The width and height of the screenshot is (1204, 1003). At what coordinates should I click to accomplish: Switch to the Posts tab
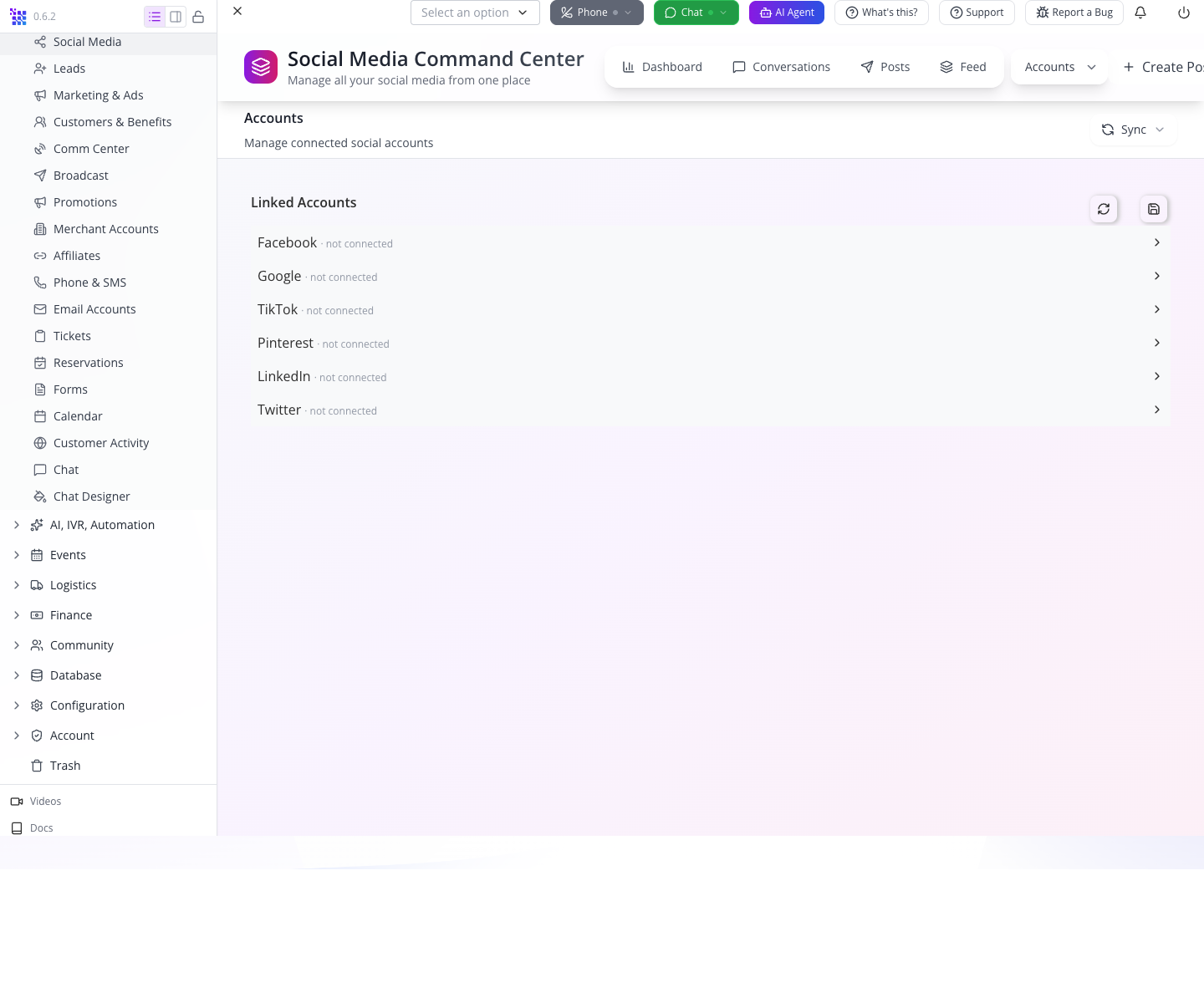point(885,67)
